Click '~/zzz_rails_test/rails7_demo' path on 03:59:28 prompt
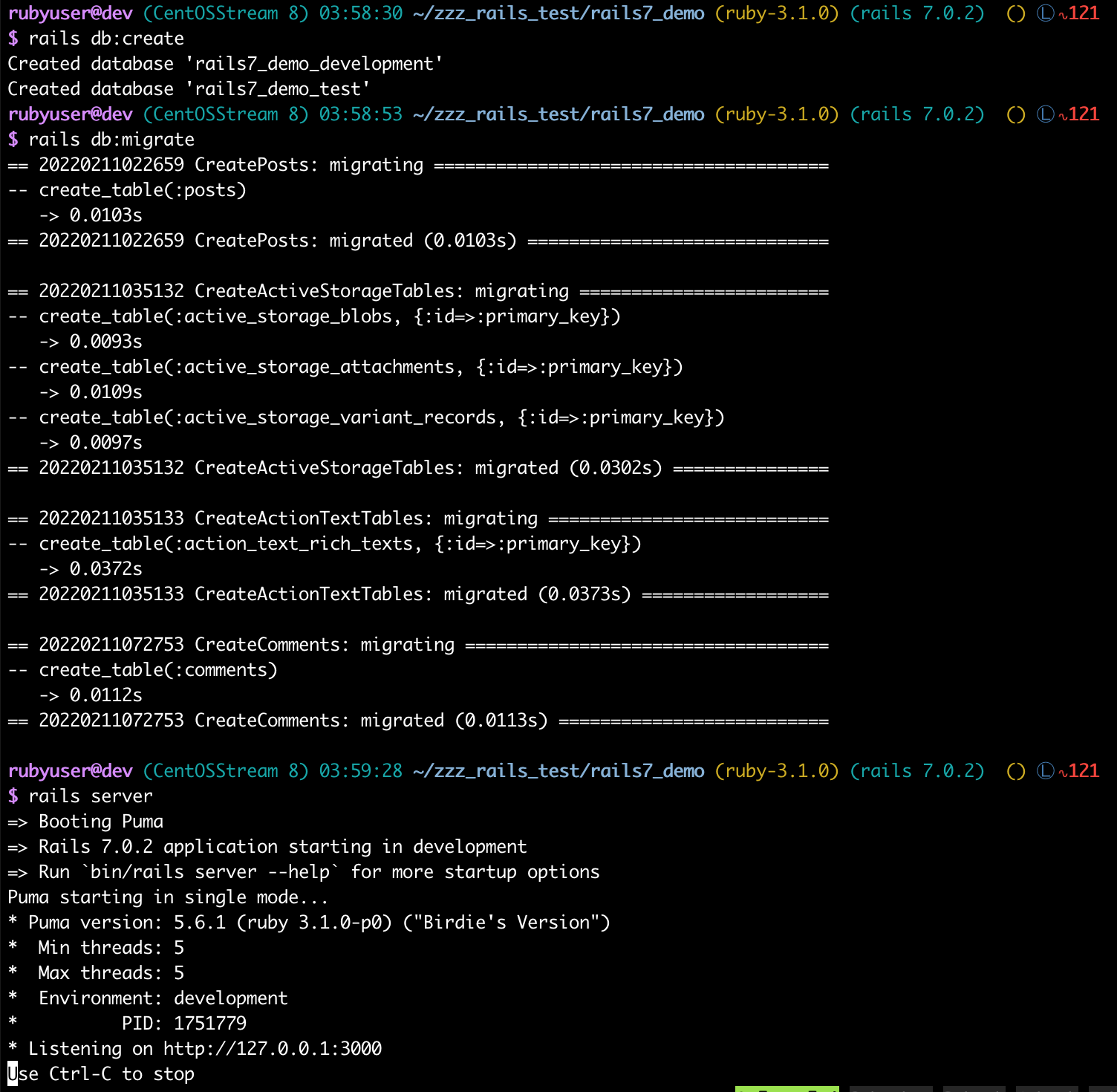 [x=558, y=771]
